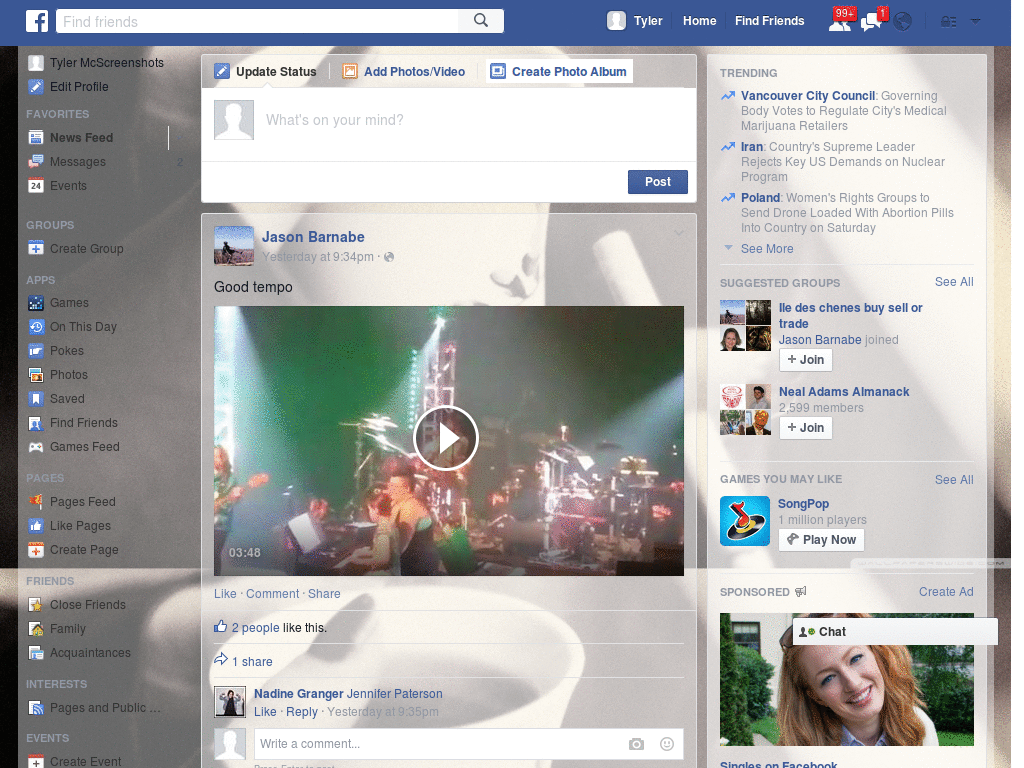Screen dimensions: 1024x768
Task: Click See All for suggested groups
Action: (953, 282)
